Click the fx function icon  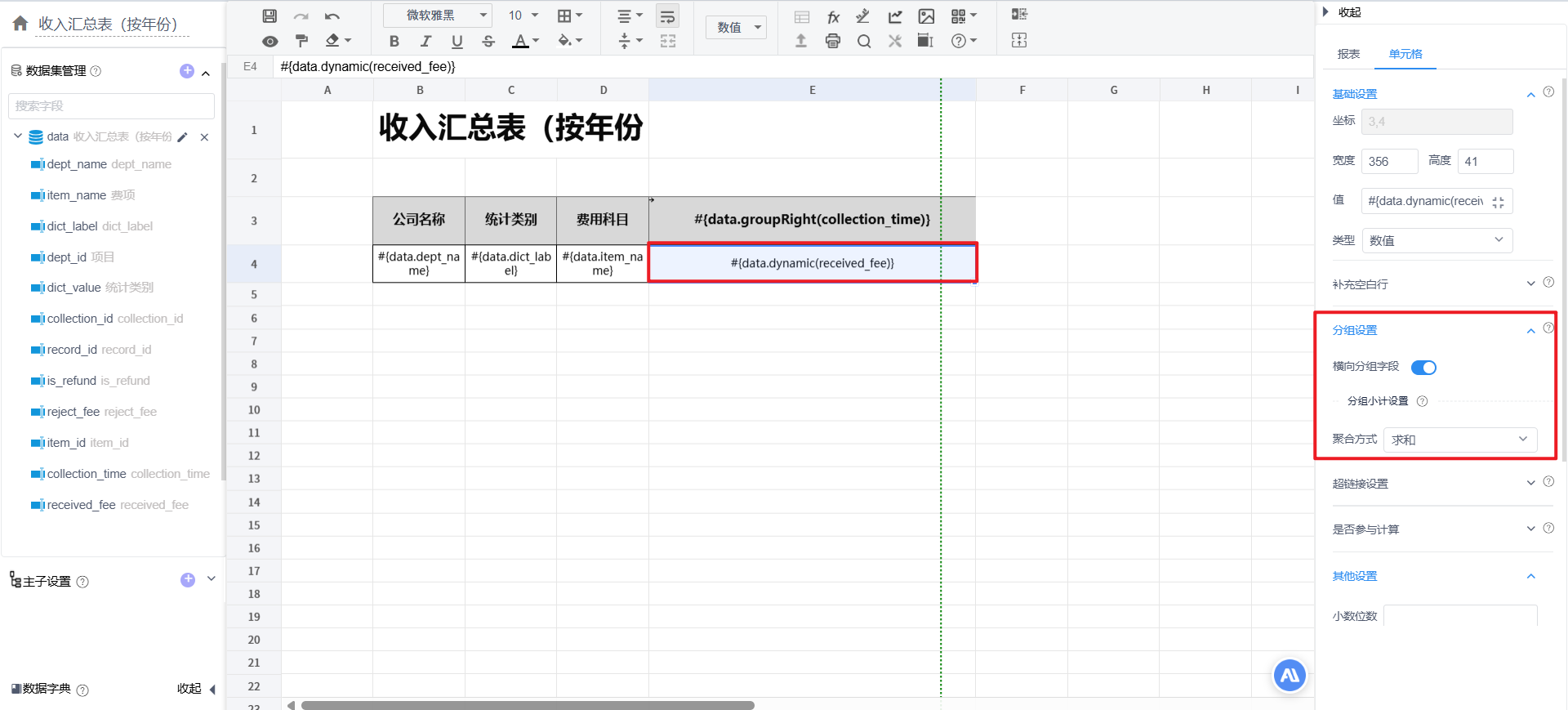click(833, 16)
